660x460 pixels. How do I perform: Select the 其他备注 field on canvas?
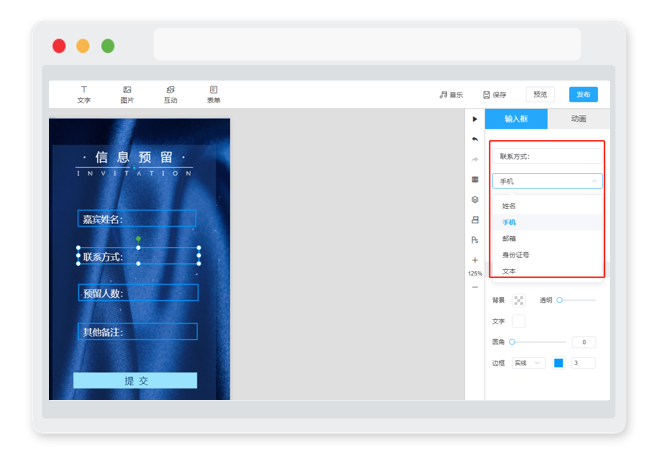(138, 331)
